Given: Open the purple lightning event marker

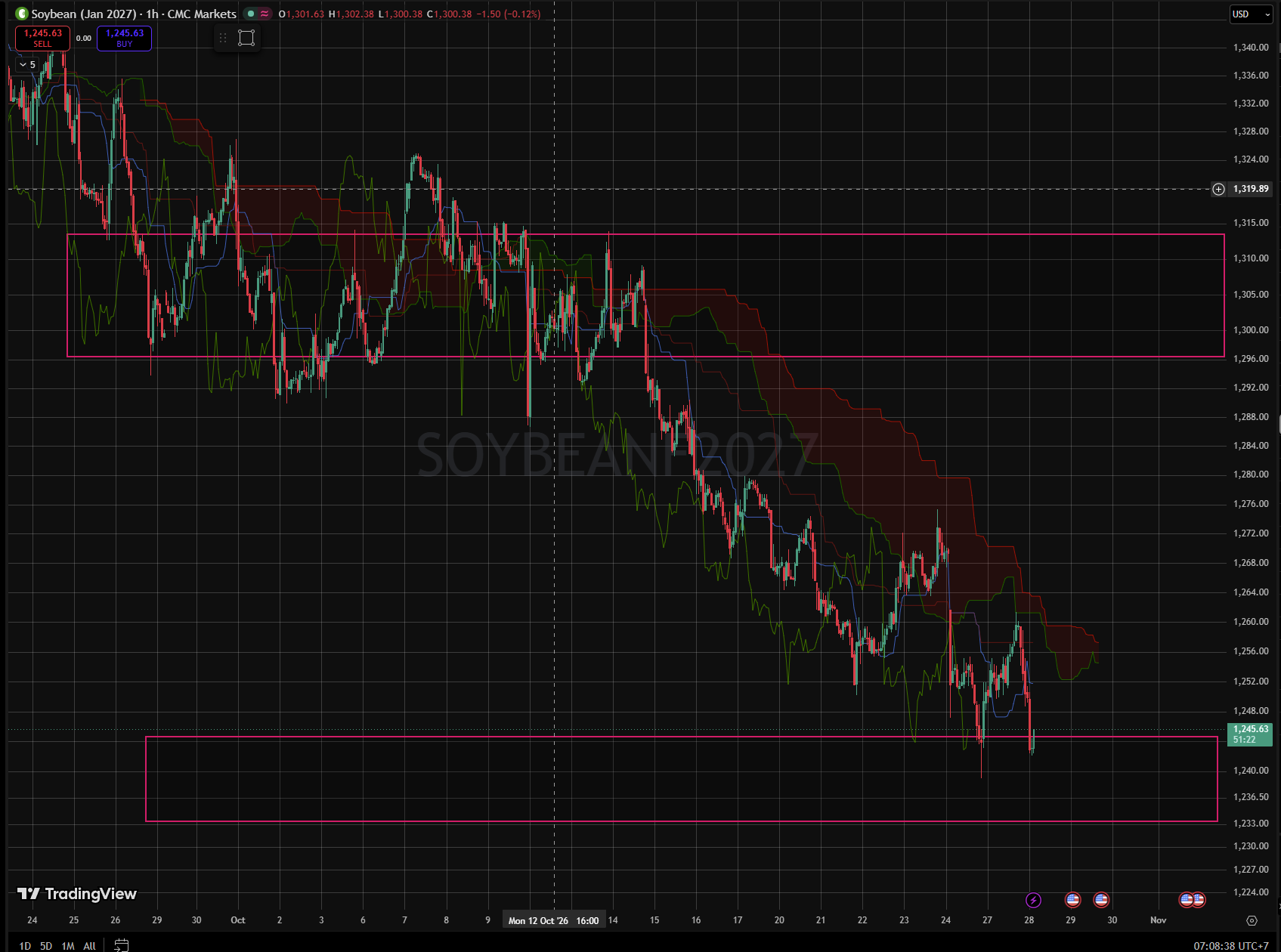Looking at the screenshot, I should click(1033, 900).
